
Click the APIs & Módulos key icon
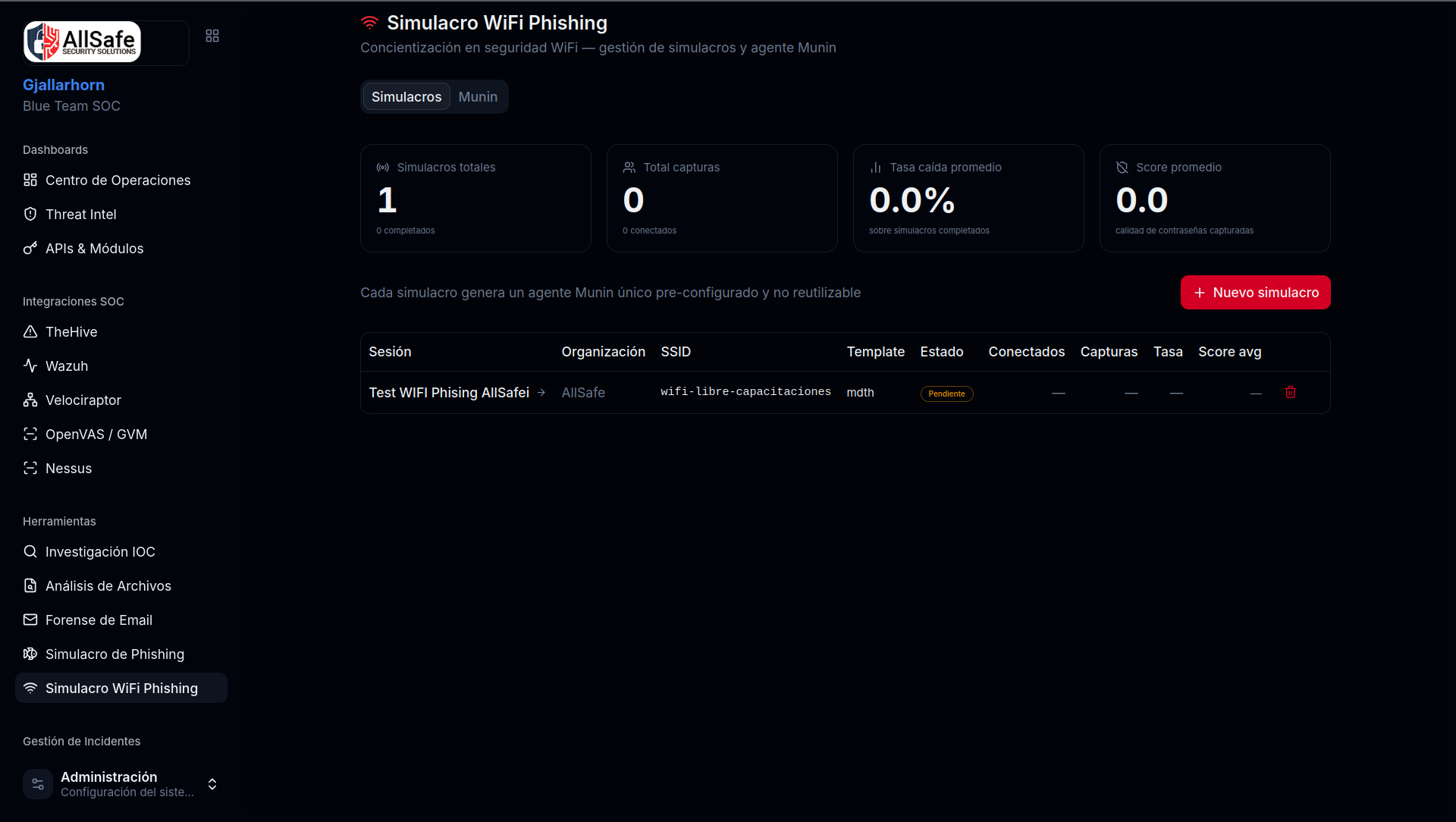coord(30,248)
